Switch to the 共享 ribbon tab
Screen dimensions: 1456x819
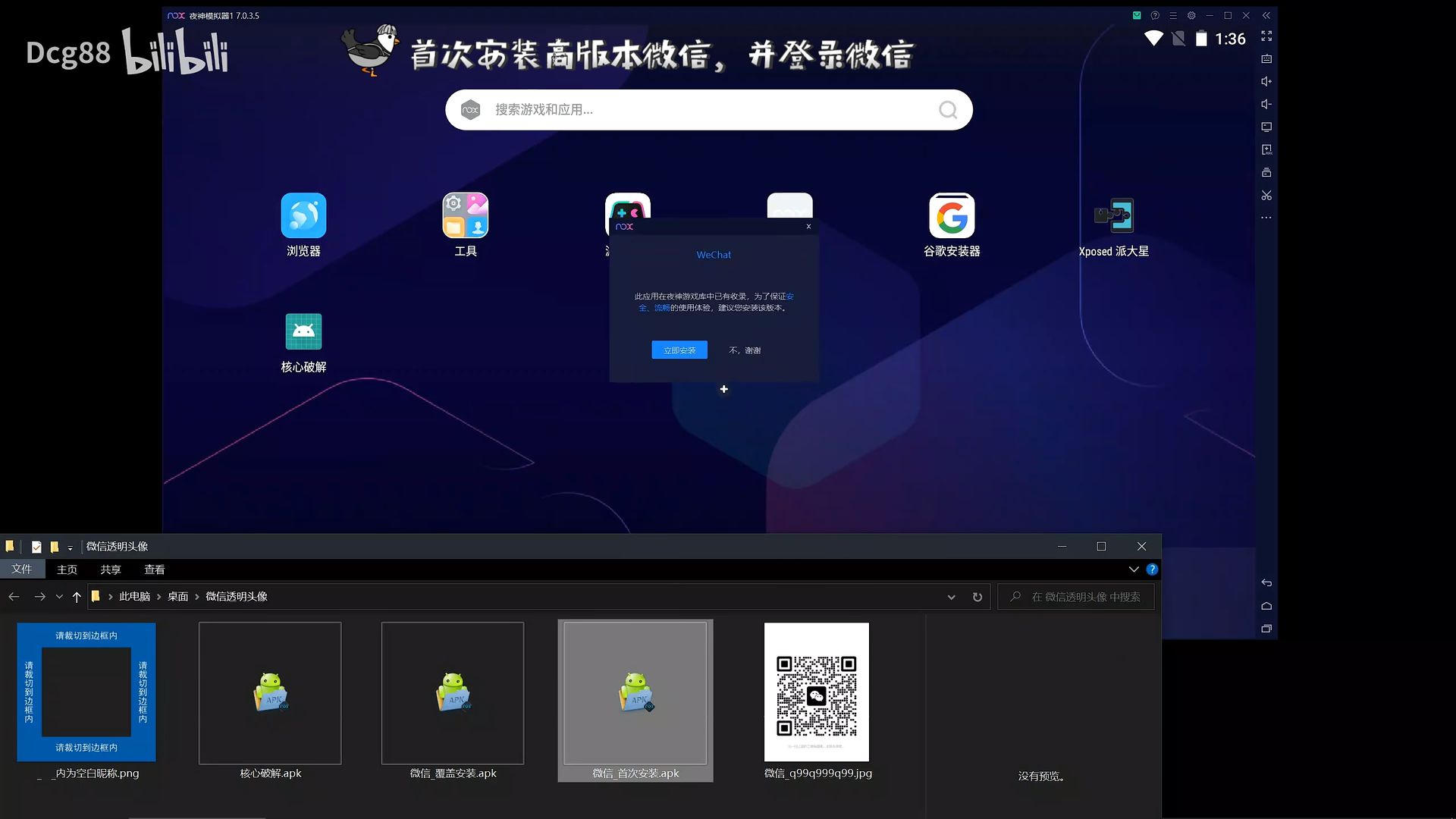111,570
